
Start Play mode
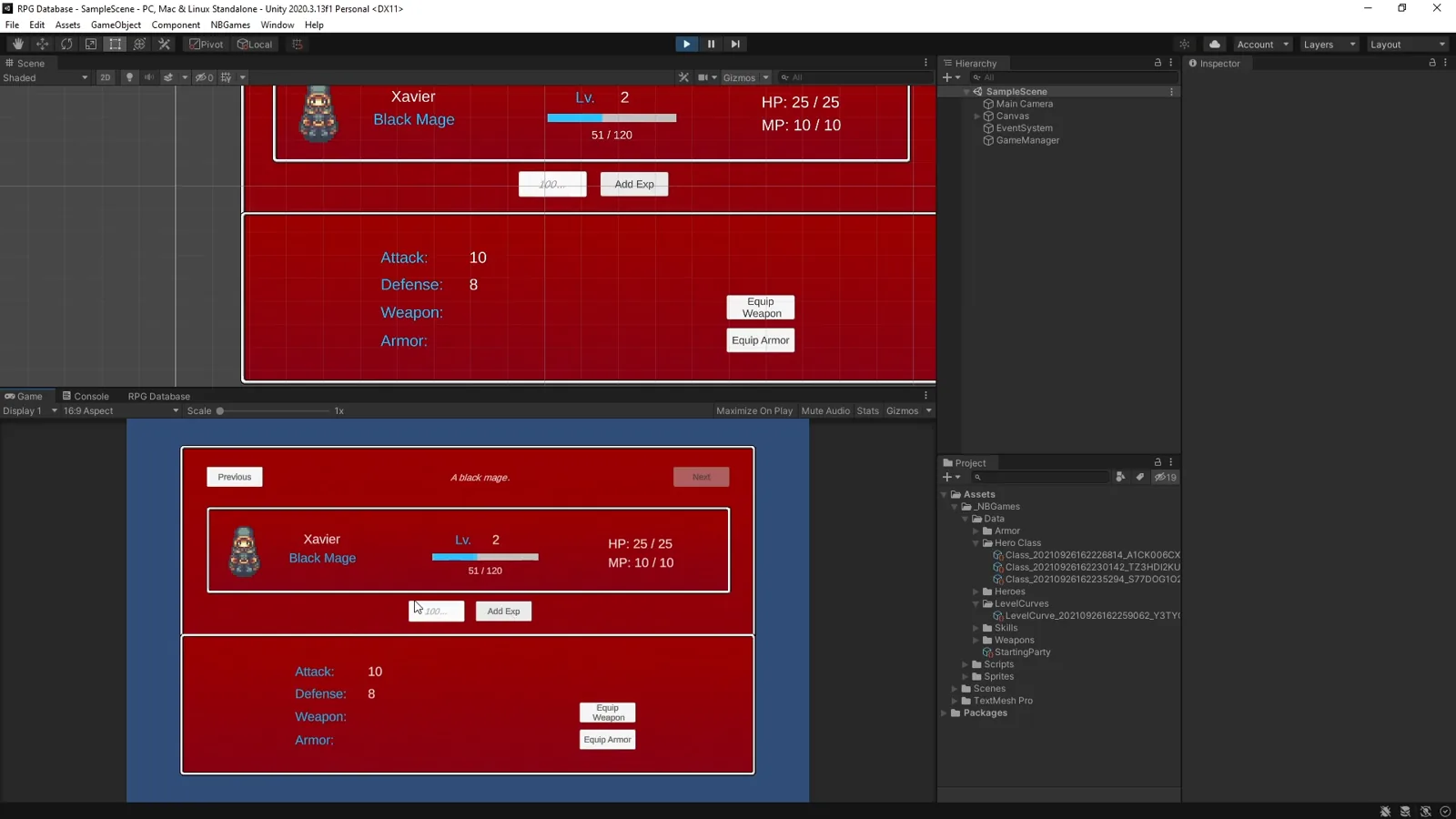[686, 44]
